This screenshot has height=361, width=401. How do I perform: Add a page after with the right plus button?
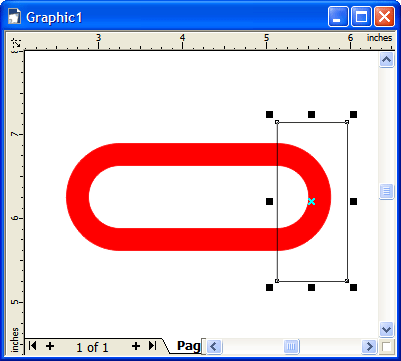coord(135,346)
